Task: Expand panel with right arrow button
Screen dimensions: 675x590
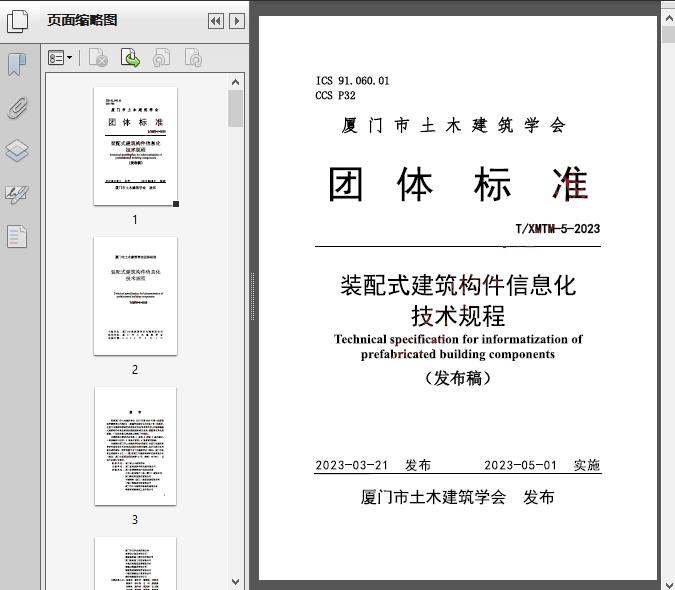Action: 237,21
